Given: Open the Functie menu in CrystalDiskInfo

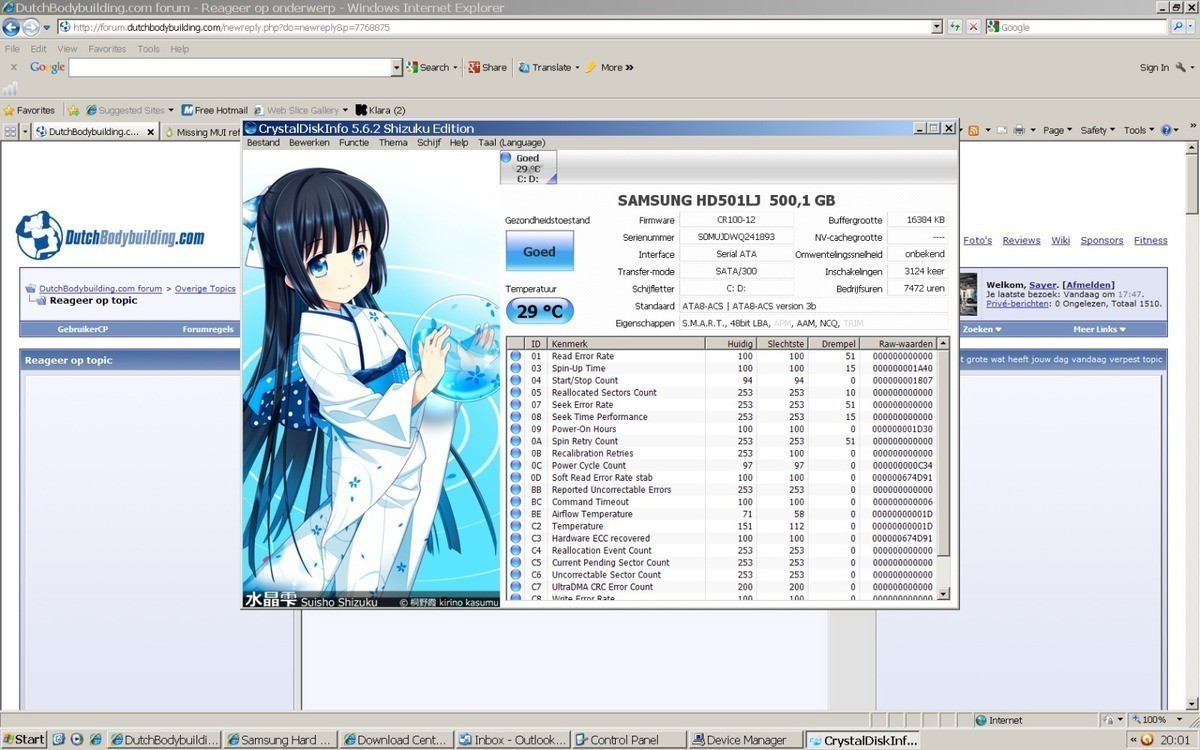Looking at the screenshot, I should (353, 143).
